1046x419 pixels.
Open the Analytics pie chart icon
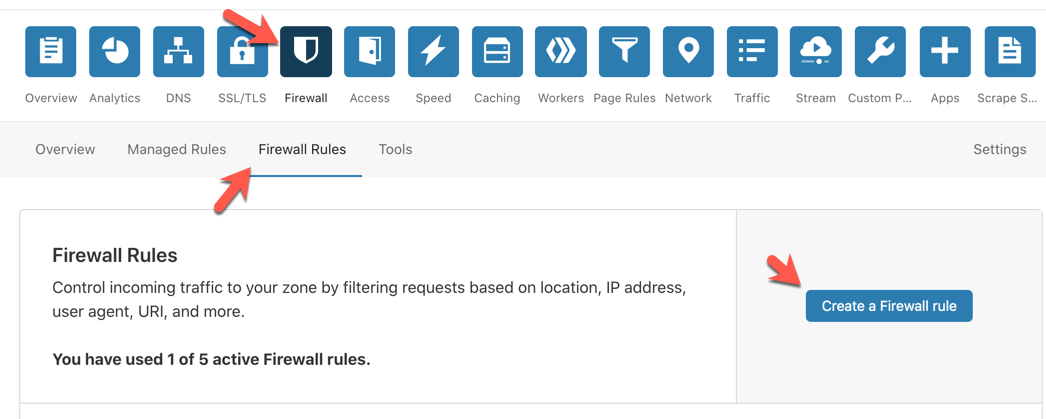114,52
